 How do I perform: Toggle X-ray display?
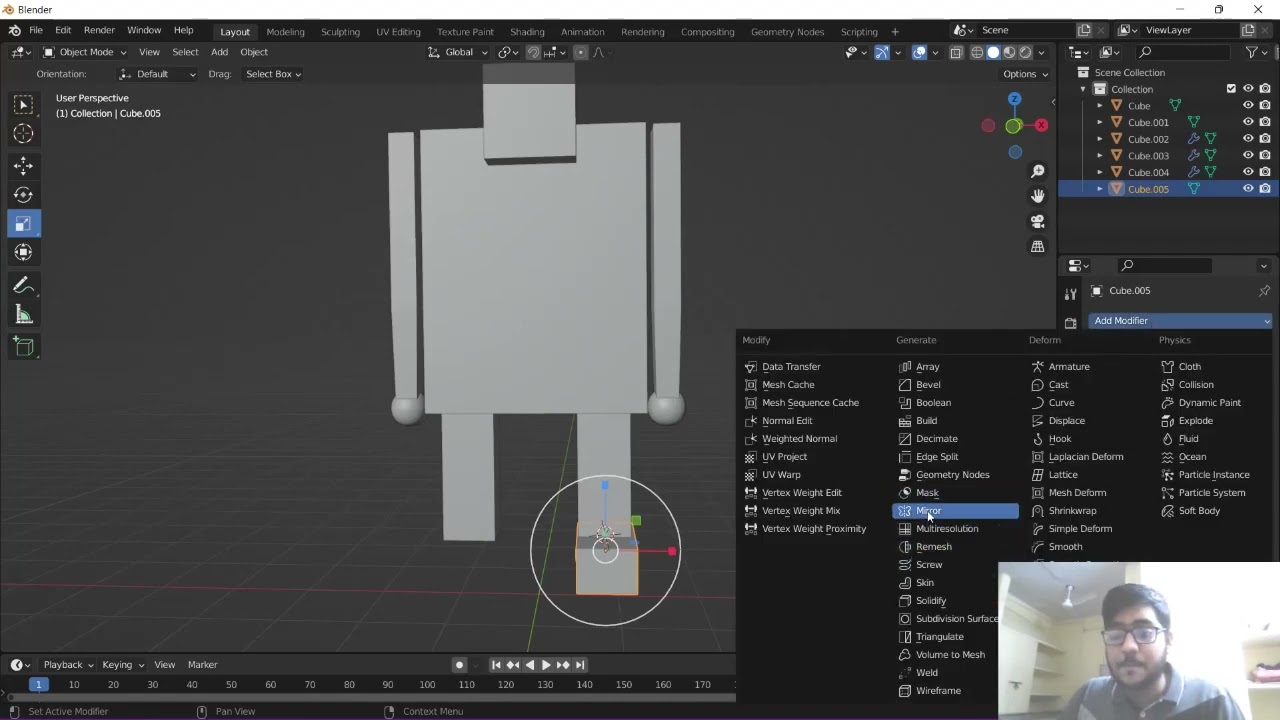pyautogui.click(x=956, y=52)
